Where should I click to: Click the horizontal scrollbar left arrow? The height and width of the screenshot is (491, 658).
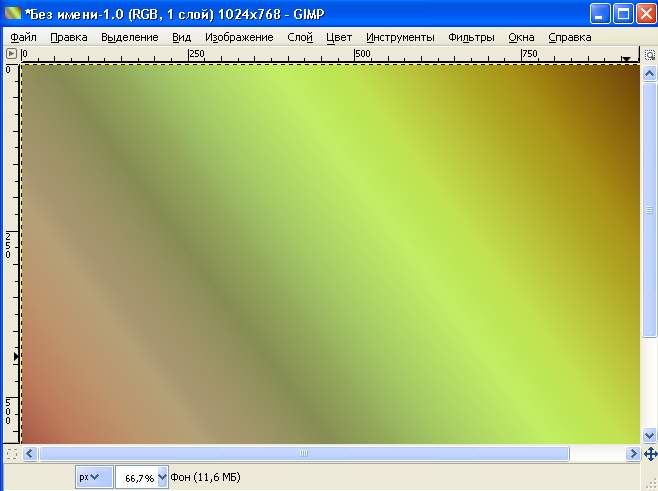point(30,454)
